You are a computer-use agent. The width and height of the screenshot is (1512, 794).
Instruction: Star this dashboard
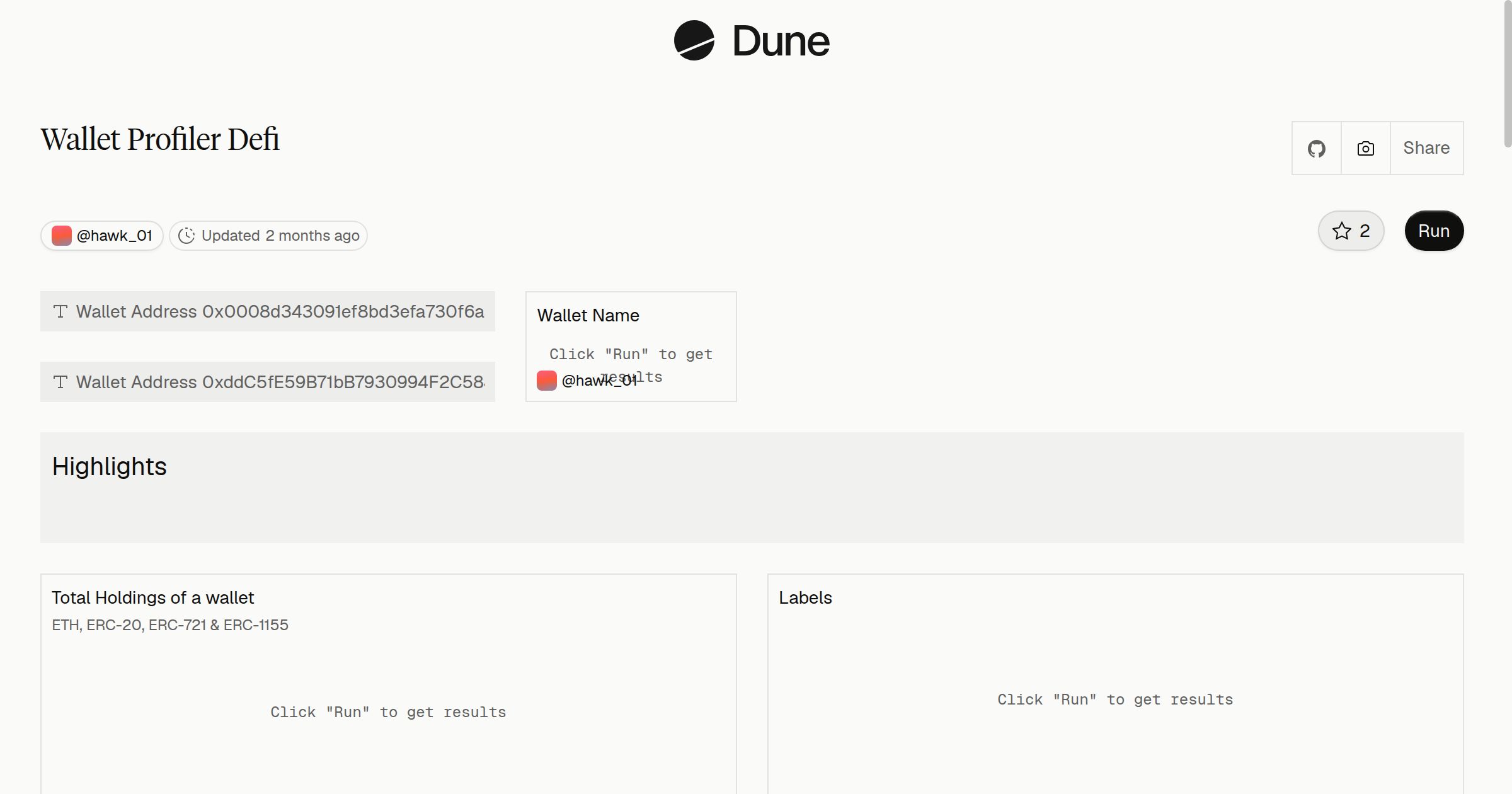pyautogui.click(x=1351, y=231)
